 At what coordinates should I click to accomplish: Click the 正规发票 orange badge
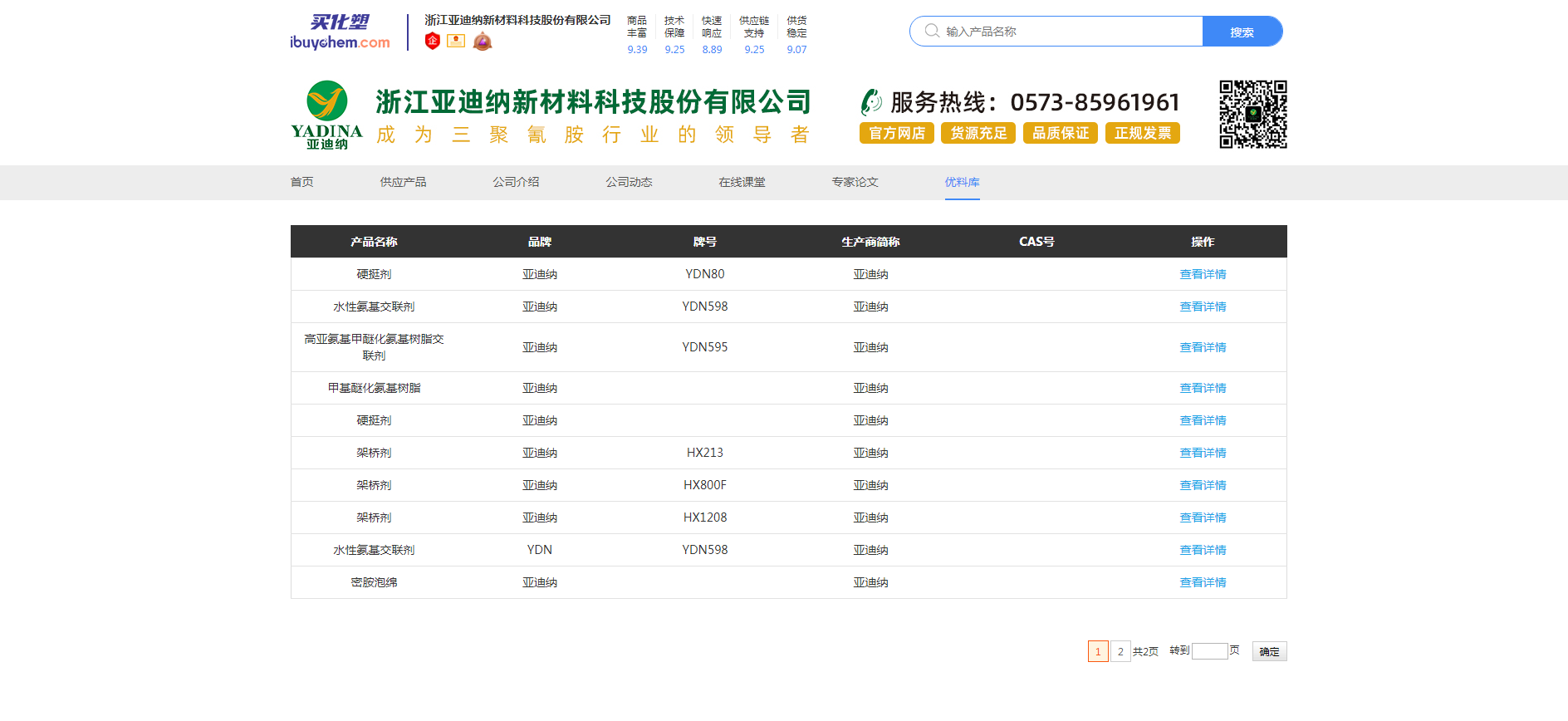pyautogui.click(x=1143, y=133)
